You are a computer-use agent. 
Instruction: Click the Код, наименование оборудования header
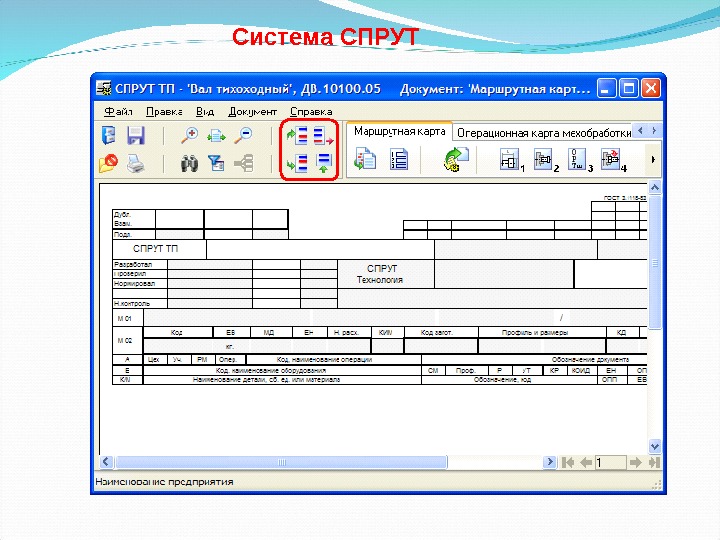click(x=282, y=370)
